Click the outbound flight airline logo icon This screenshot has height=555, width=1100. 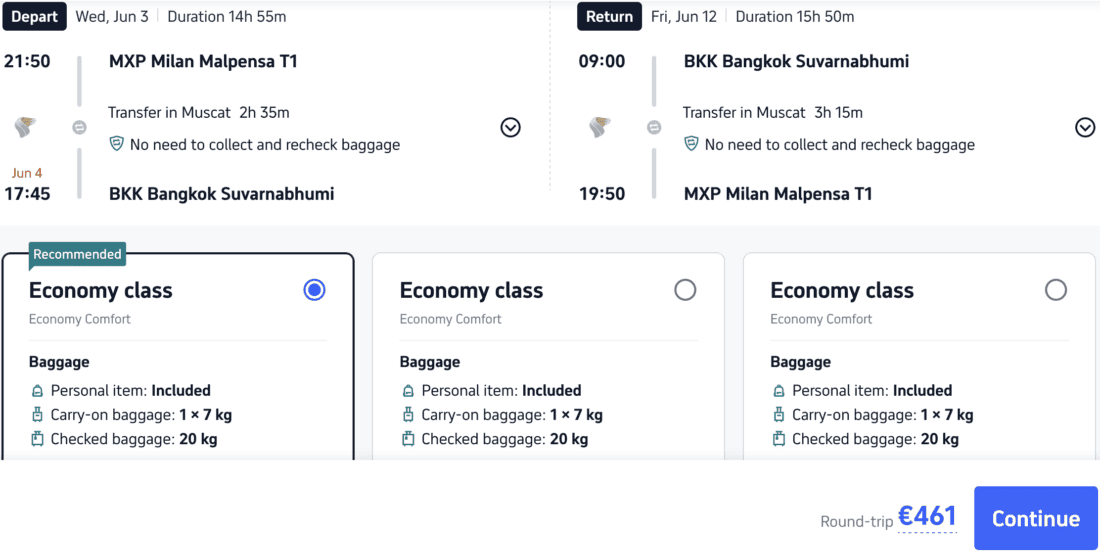[25, 127]
